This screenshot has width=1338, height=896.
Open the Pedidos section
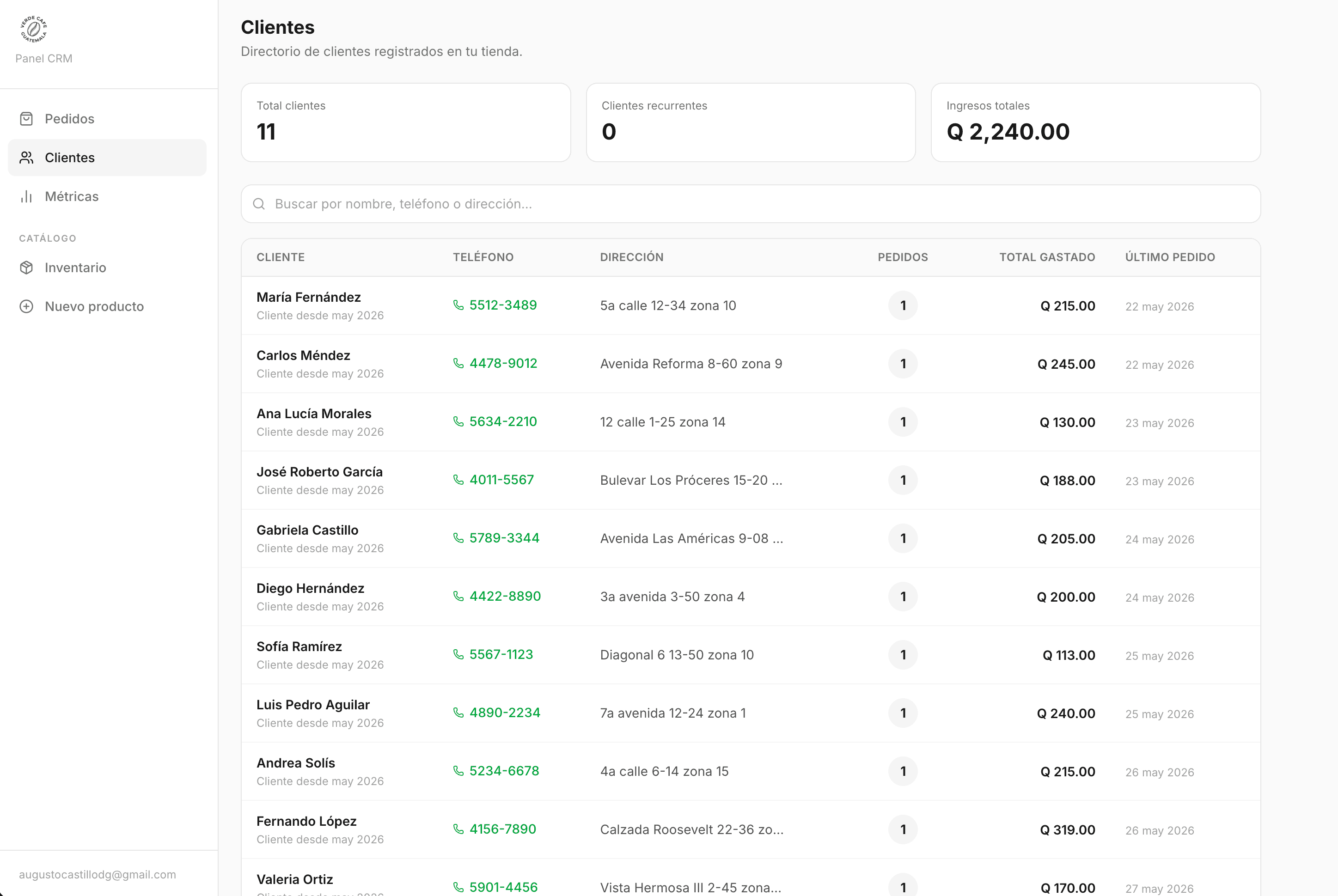107,119
